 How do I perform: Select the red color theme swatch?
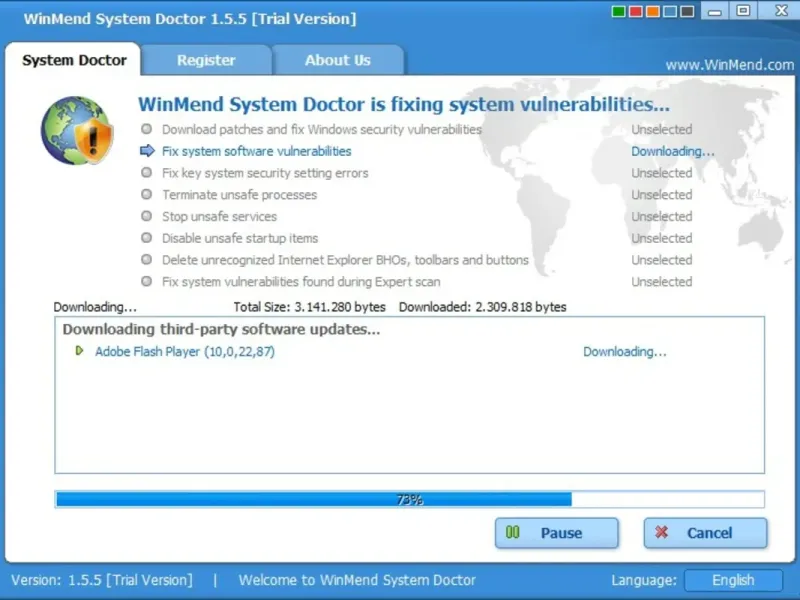pyautogui.click(x=636, y=11)
